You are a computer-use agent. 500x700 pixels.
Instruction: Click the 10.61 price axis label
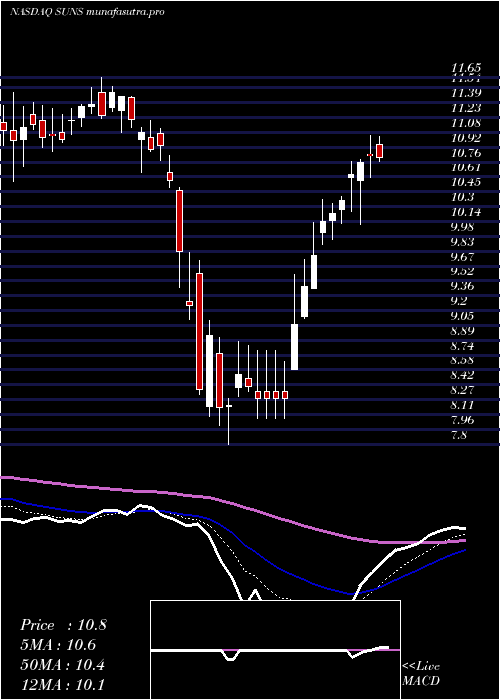click(466, 167)
